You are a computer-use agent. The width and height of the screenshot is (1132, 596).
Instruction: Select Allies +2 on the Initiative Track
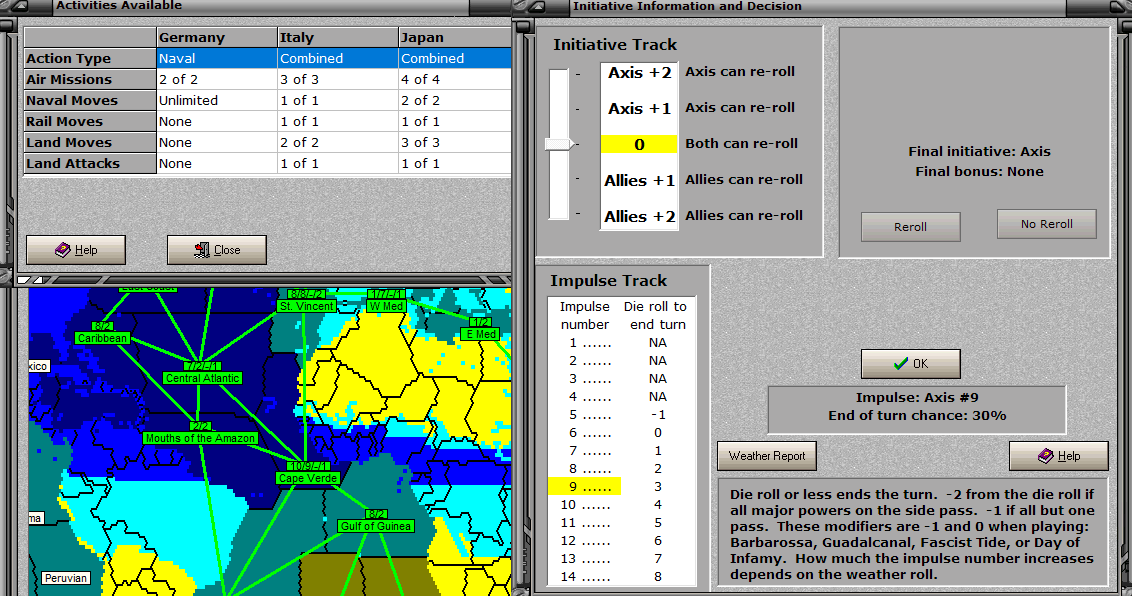pos(639,216)
